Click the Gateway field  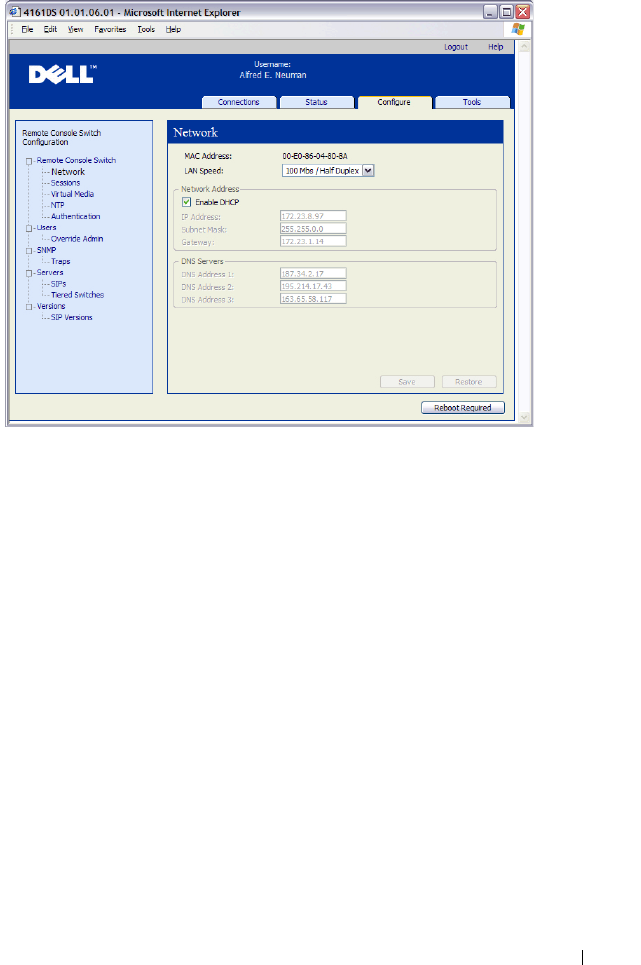click(x=313, y=241)
